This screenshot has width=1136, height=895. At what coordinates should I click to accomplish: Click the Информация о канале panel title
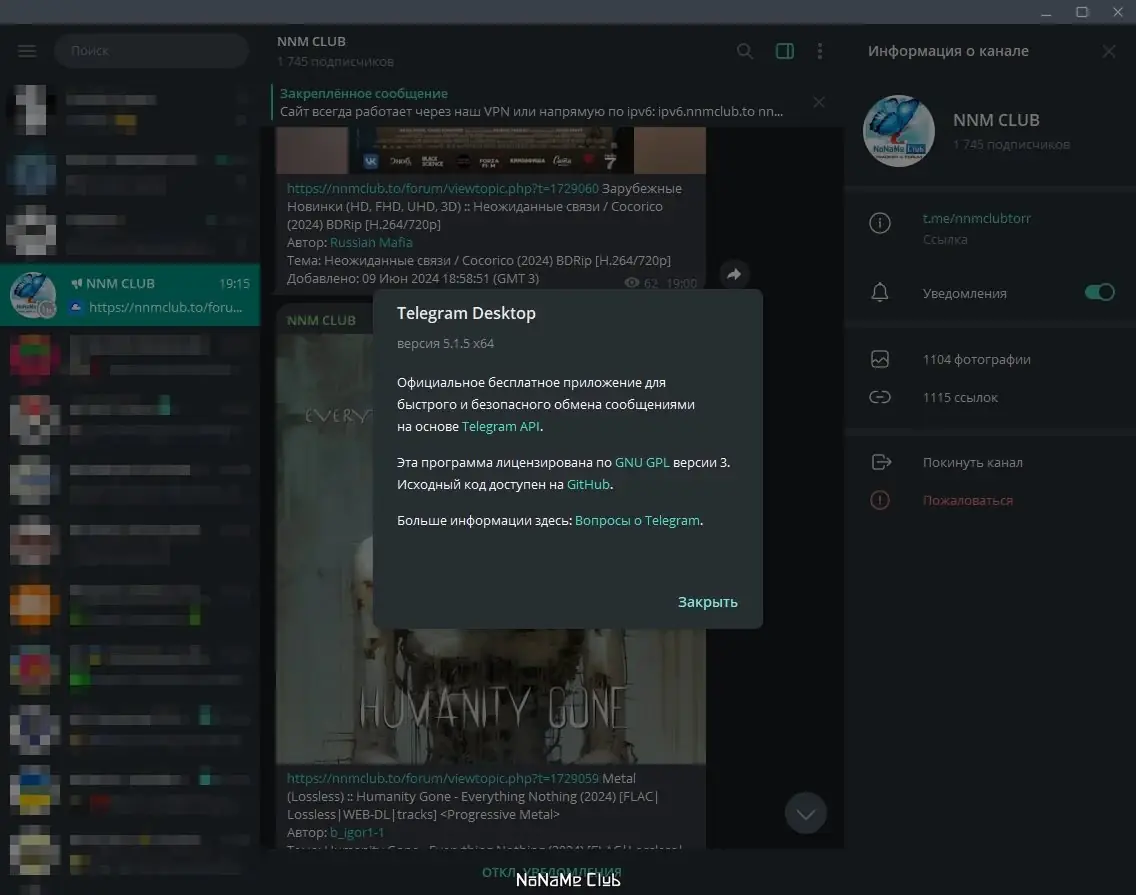click(x=948, y=51)
